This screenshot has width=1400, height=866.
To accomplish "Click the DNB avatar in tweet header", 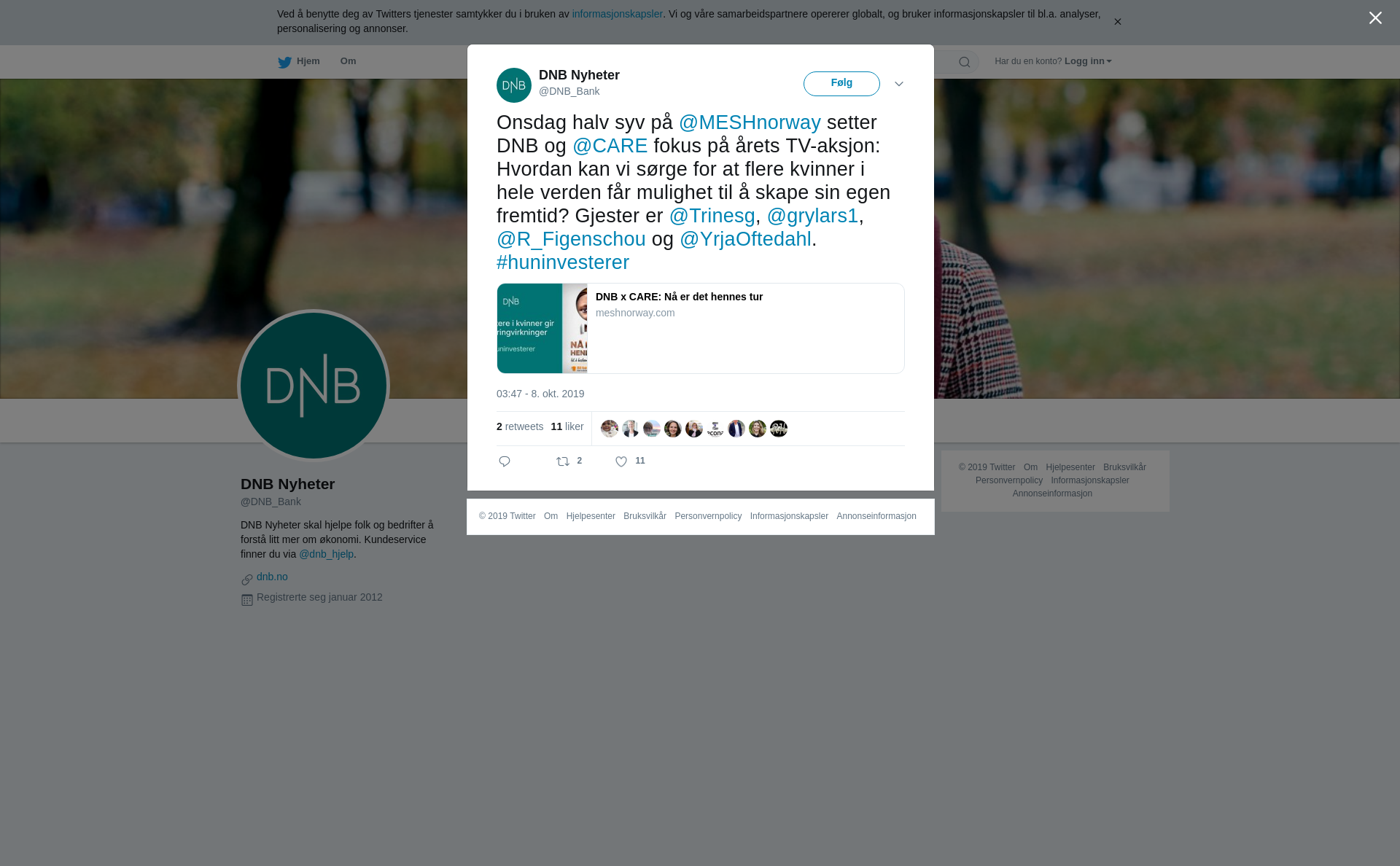I will [x=514, y=85].
